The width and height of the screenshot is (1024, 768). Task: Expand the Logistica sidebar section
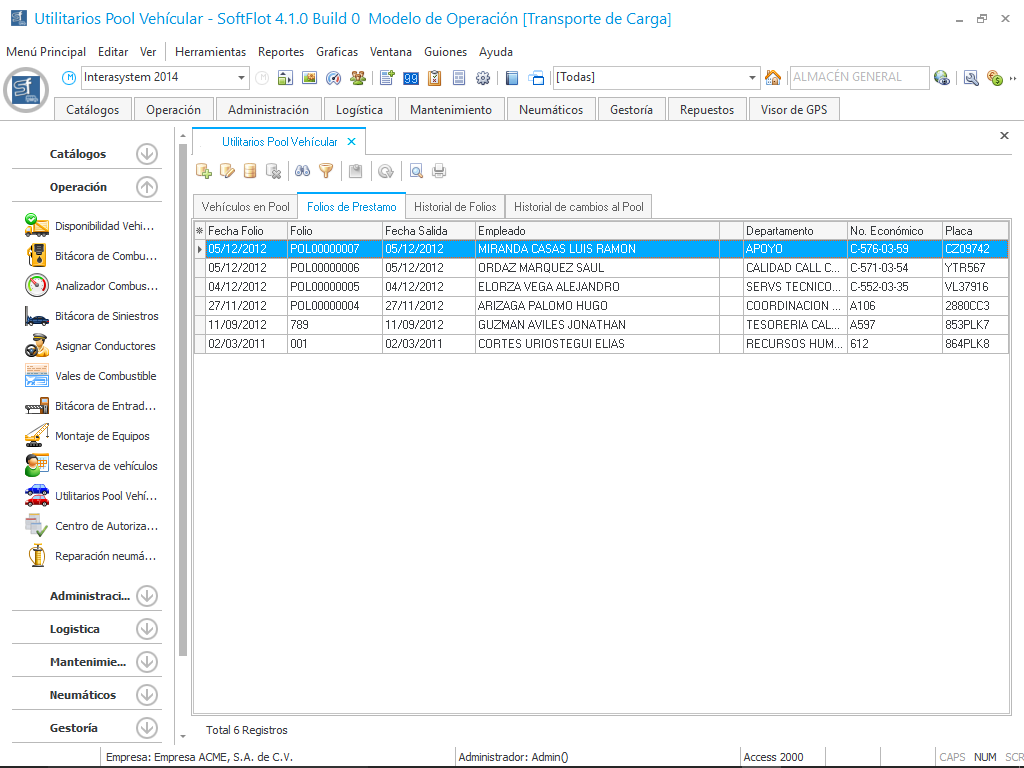pyautogui.click(x=147, y=629)
